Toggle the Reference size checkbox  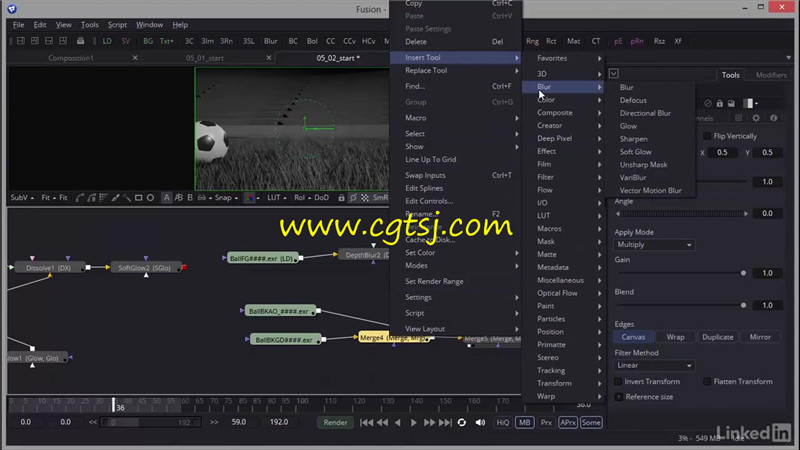tap(618, 396)
